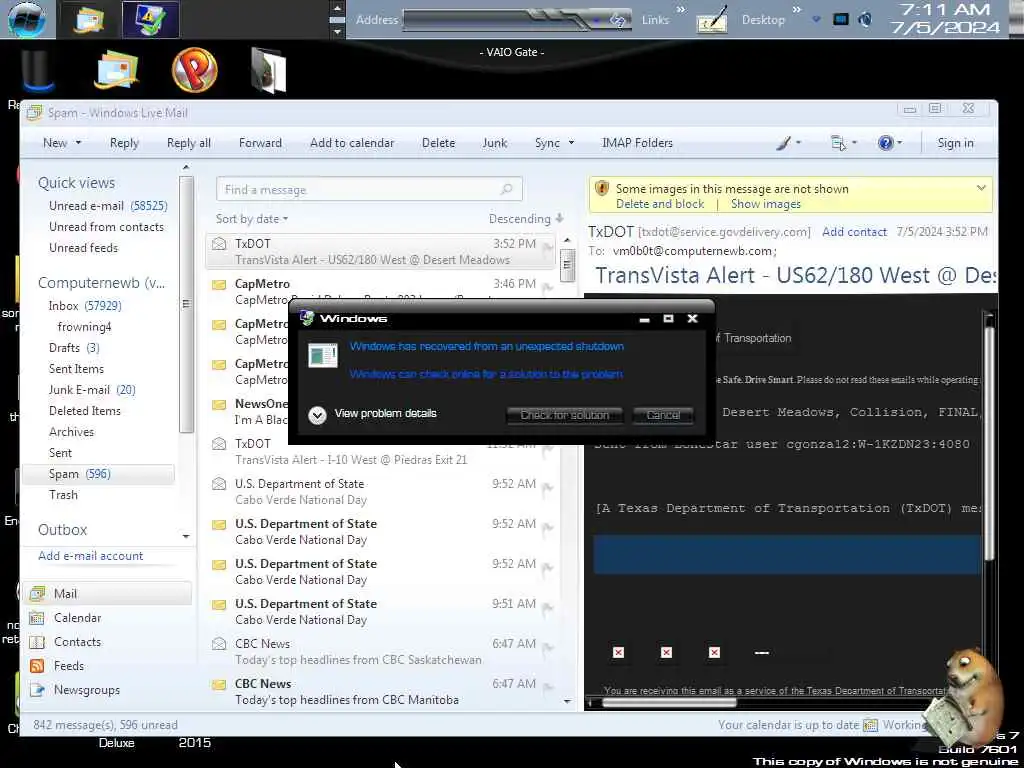The image size is (1024, 768).
Task: Open the Sync dropdown arrow
Action: click(571, 143)
